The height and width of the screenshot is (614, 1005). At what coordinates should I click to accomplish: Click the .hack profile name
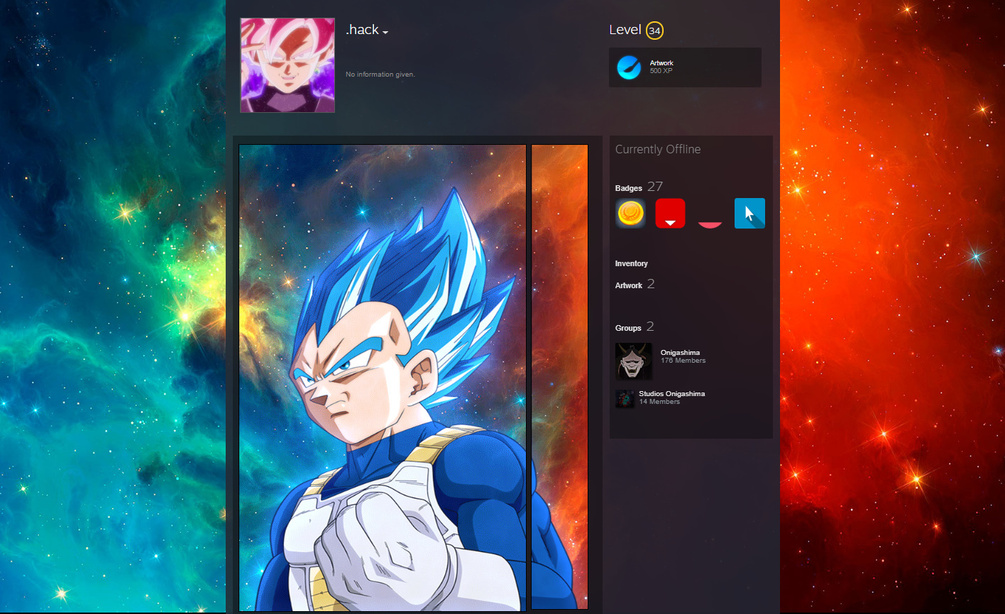click(362, 29)
